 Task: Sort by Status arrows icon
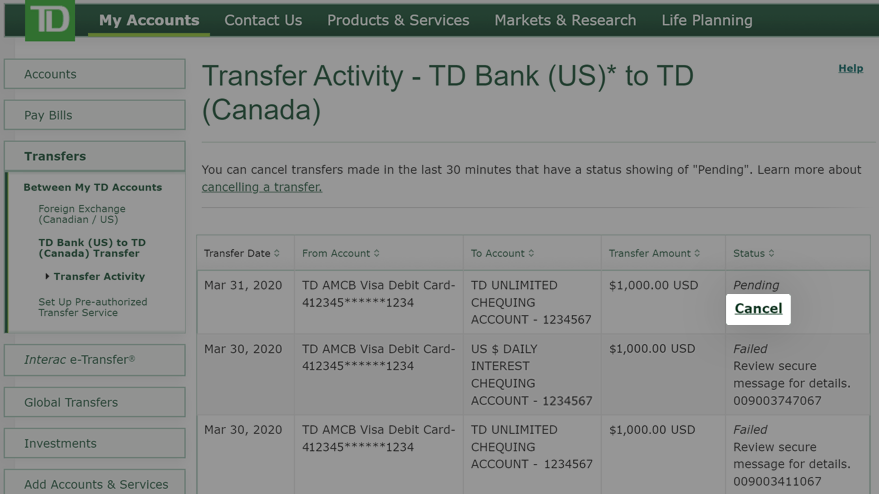[x=771, y=253]
